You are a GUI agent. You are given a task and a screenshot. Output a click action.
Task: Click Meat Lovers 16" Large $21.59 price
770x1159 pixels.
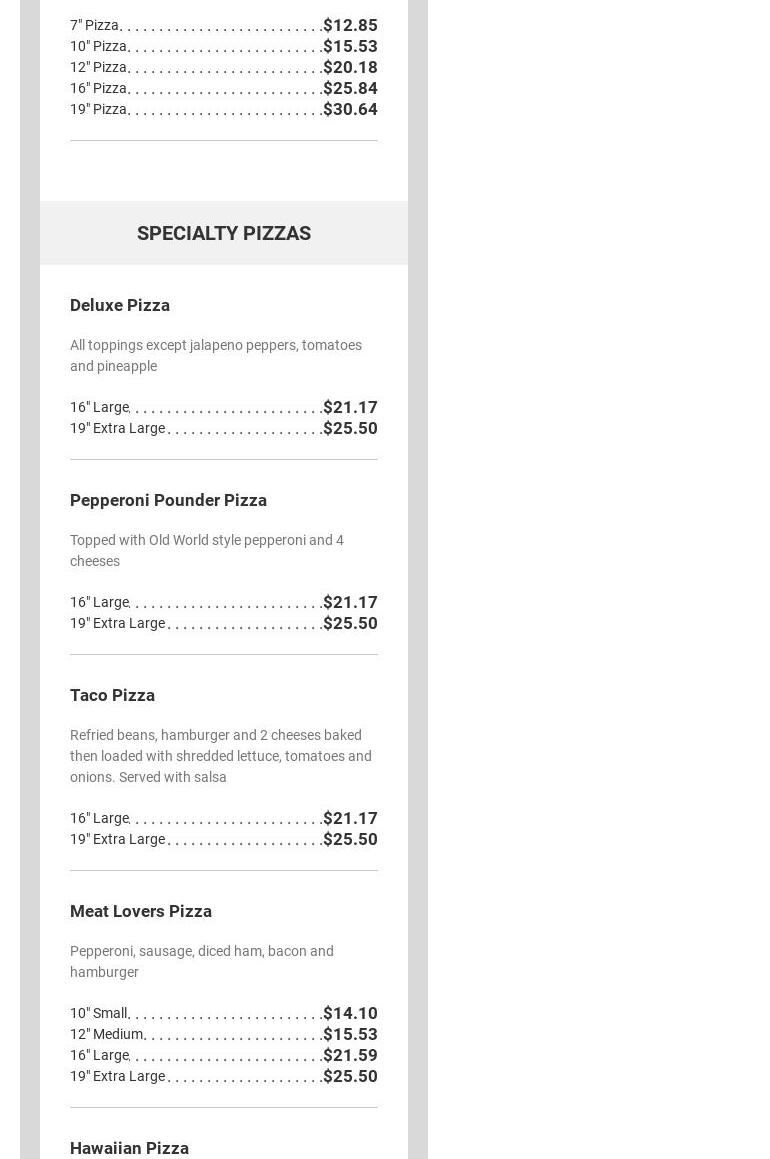point(350,1055)
